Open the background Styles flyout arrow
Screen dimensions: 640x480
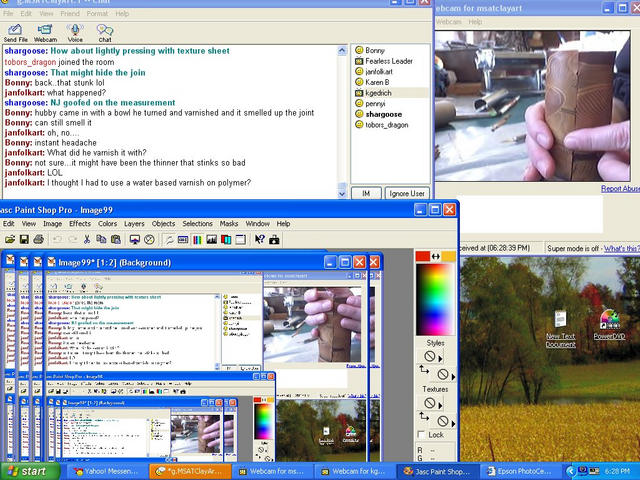pyautogui.click(x=453, y=376)
